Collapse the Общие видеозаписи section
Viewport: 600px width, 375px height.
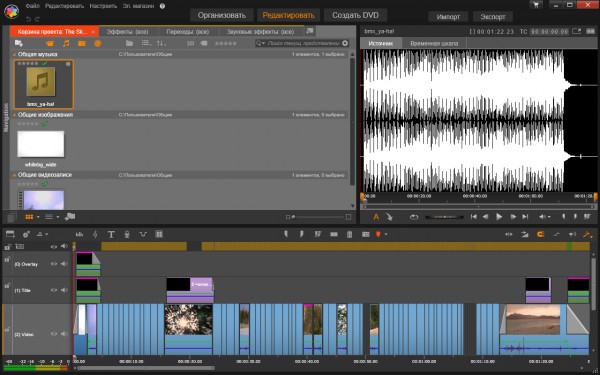point(15,175)
